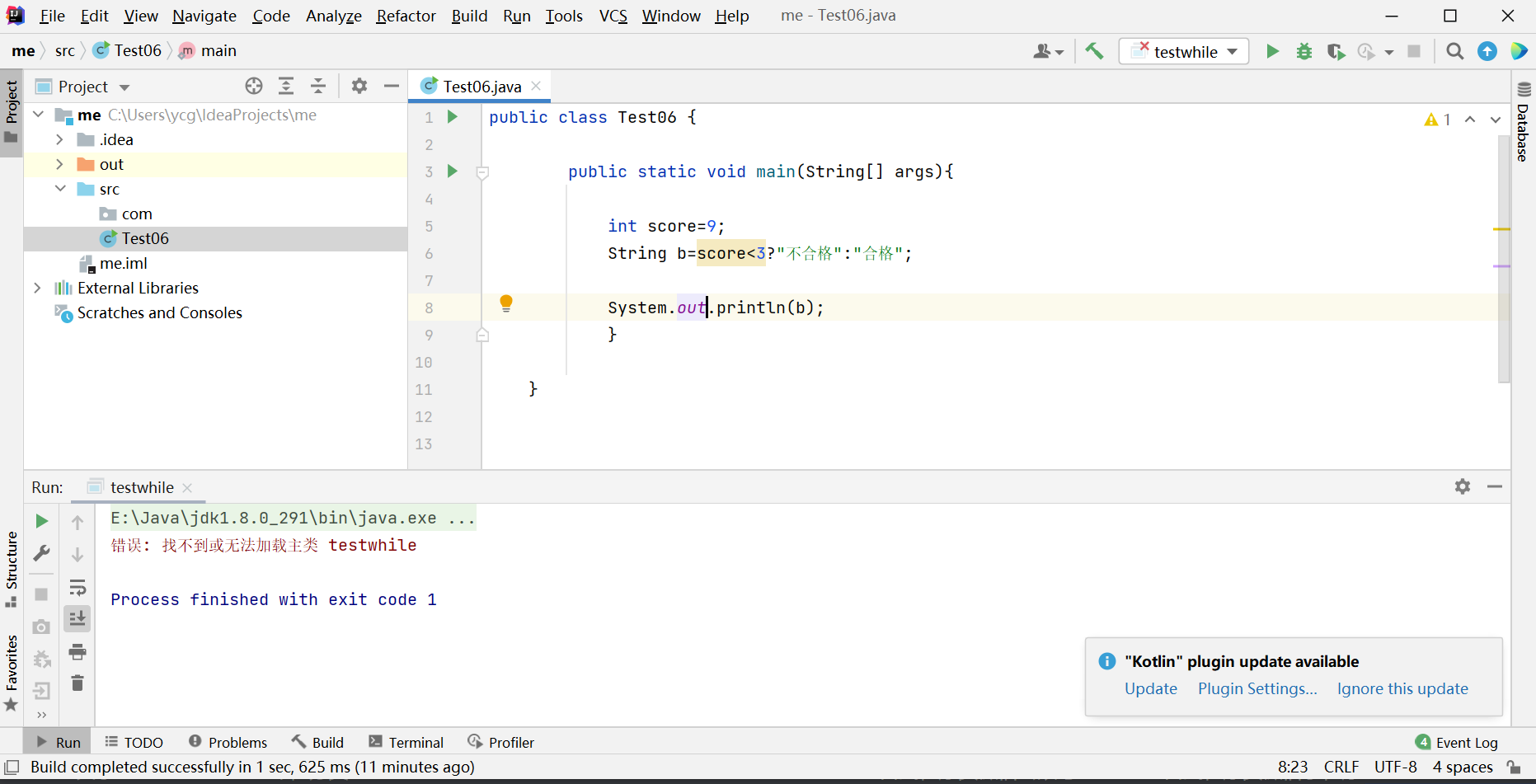
Task: Click the colorful plugin icon at top right
Action: coord(1519,51)
